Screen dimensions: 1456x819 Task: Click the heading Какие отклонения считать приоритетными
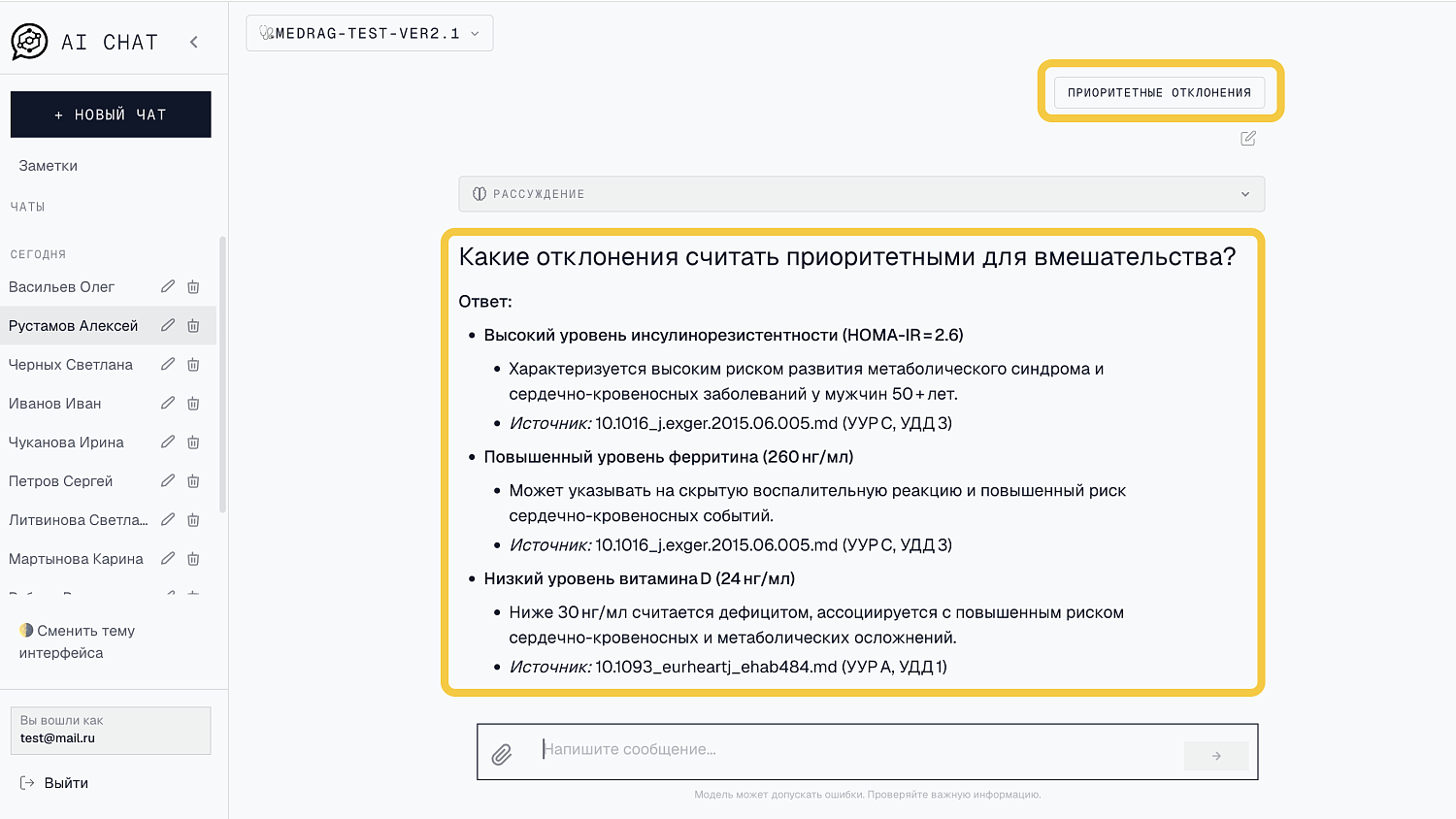click(x=847, y=256)
